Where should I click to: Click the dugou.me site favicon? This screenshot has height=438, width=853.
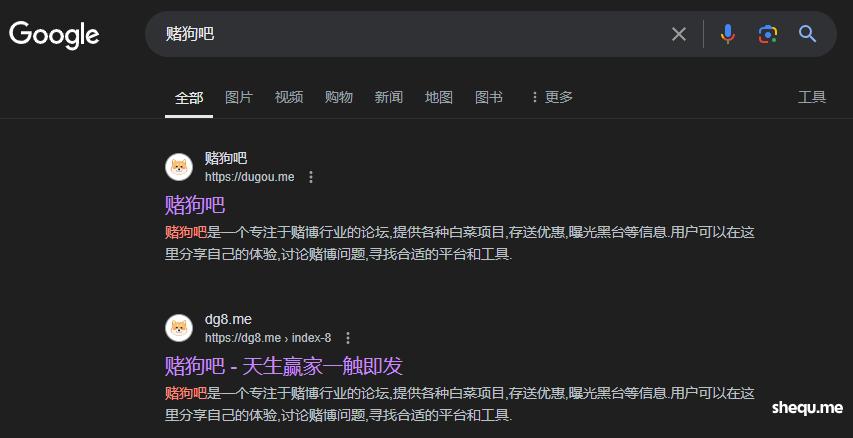coord(179,167)
